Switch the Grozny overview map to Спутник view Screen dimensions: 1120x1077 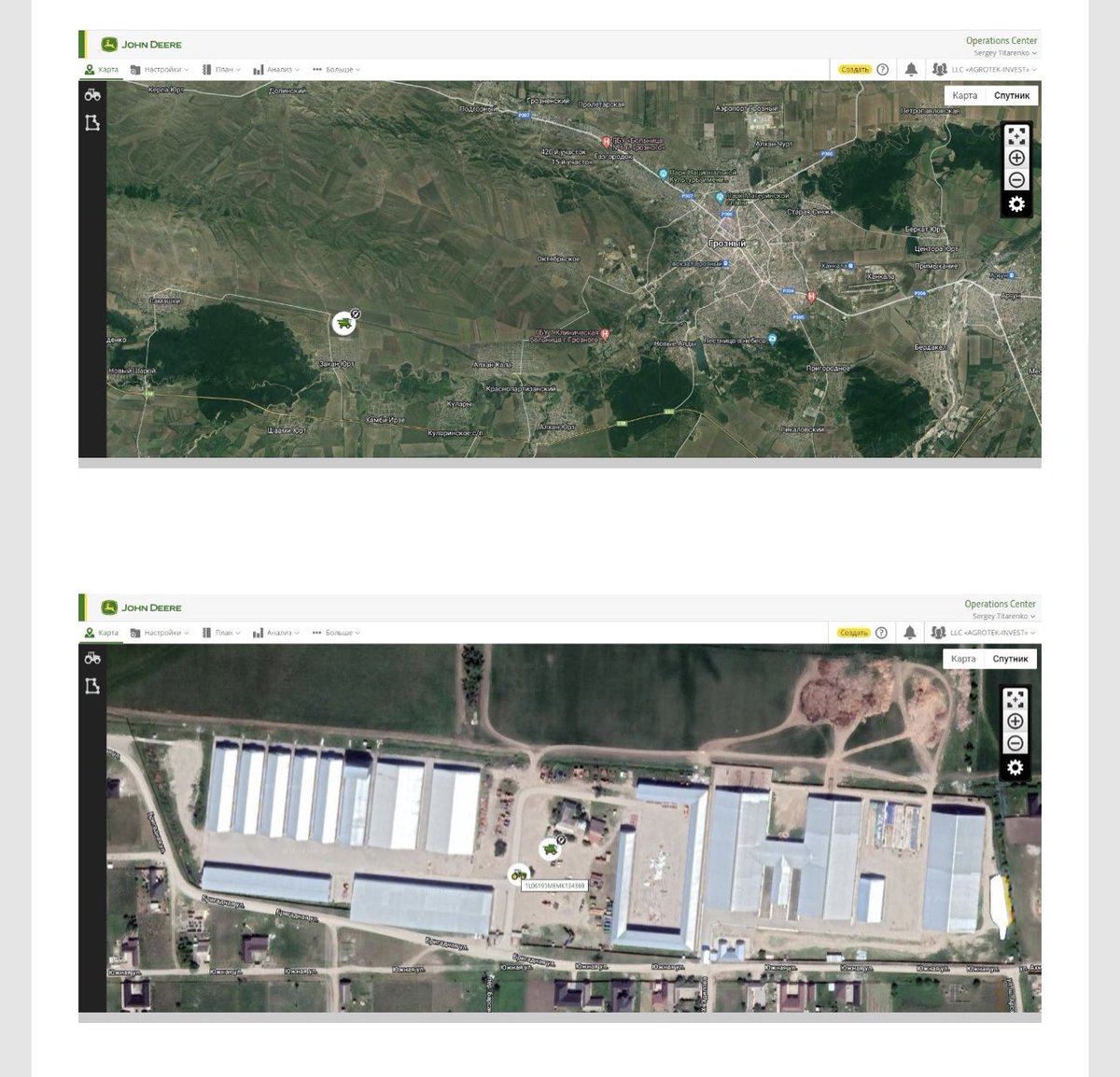(1012, 95)
